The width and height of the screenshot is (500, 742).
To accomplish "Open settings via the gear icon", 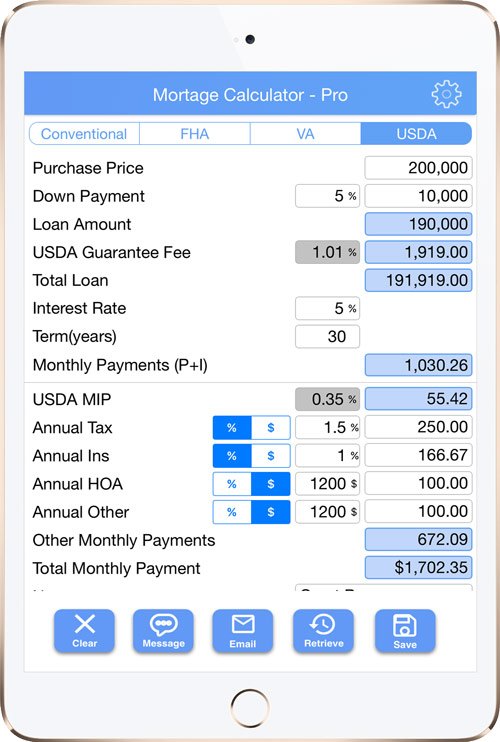I will click(446, 94).
